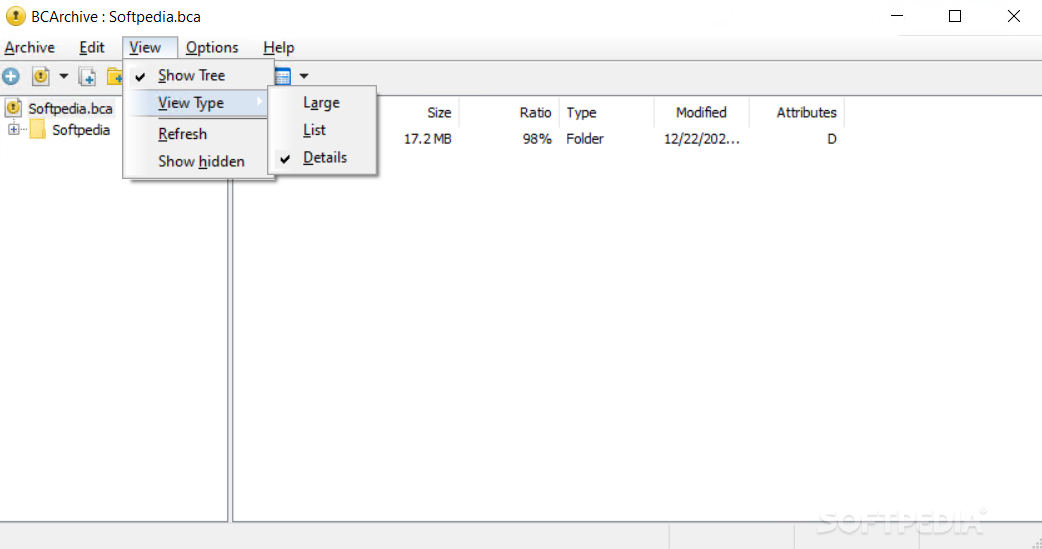Choose Refresh from the View menu
The width and height of the screenshot is (1042, 549).
click(199, 134)
